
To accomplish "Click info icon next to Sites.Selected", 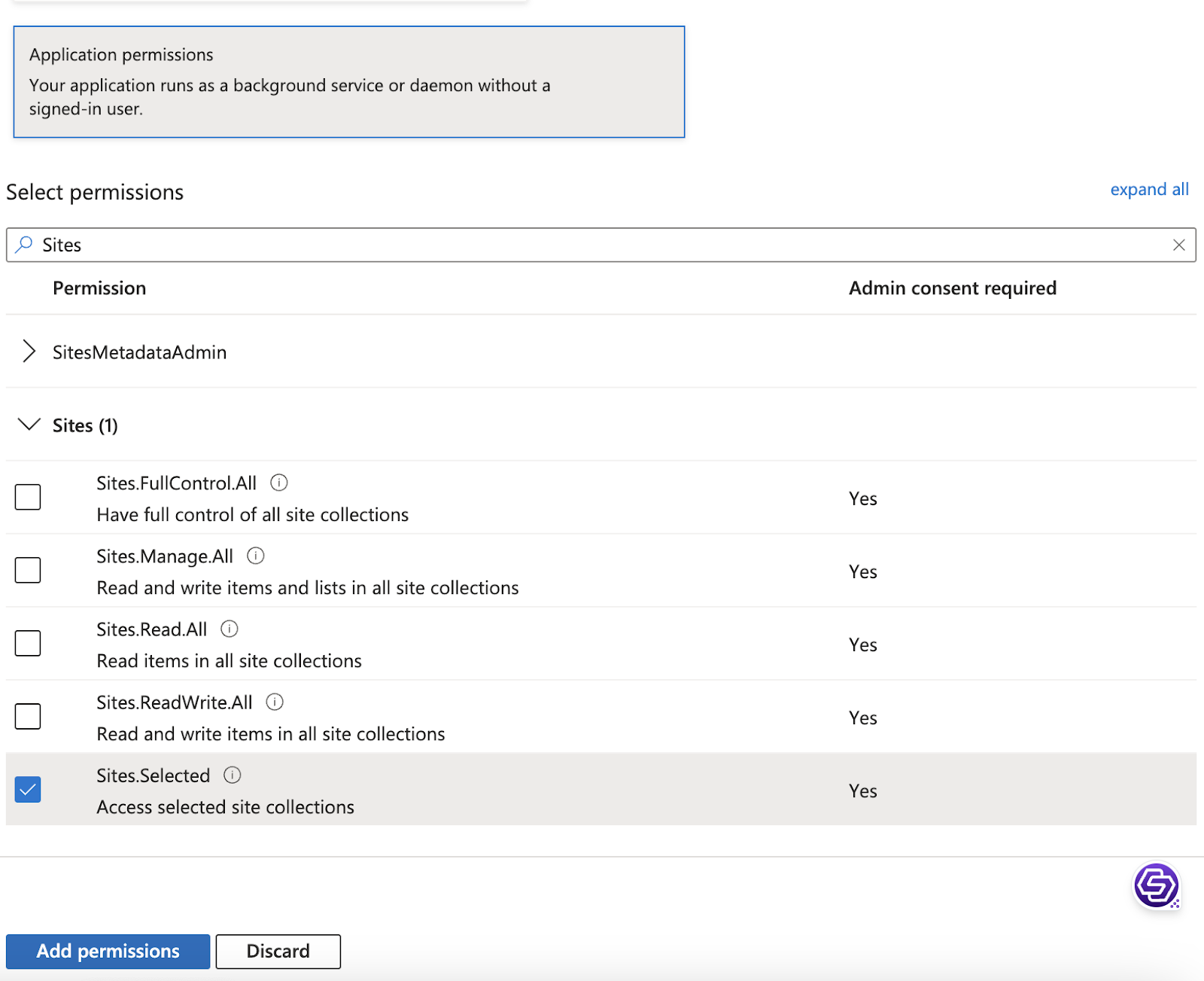I will tap(233, 775).
